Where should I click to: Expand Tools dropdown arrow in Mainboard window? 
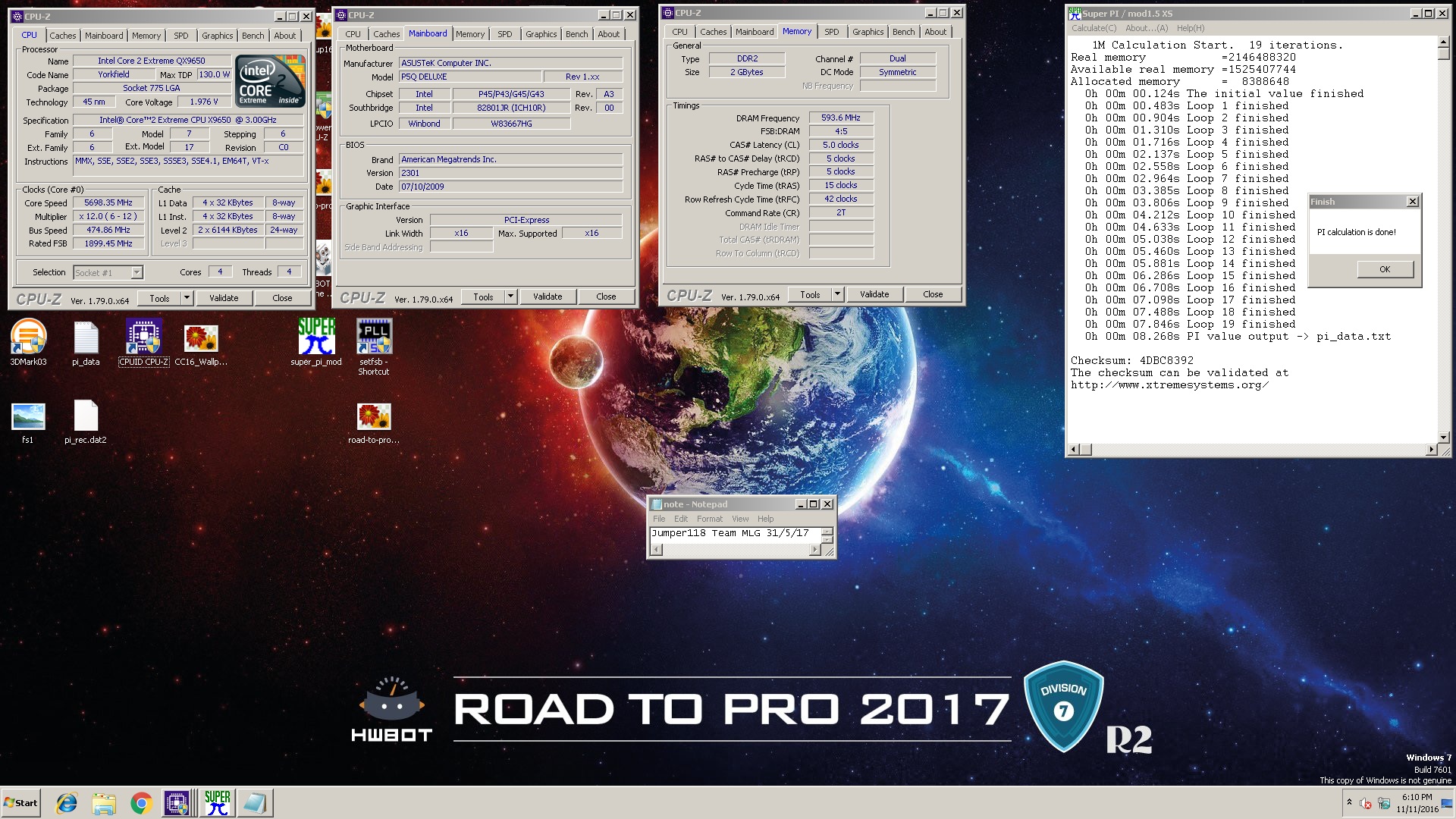point(510,297)
